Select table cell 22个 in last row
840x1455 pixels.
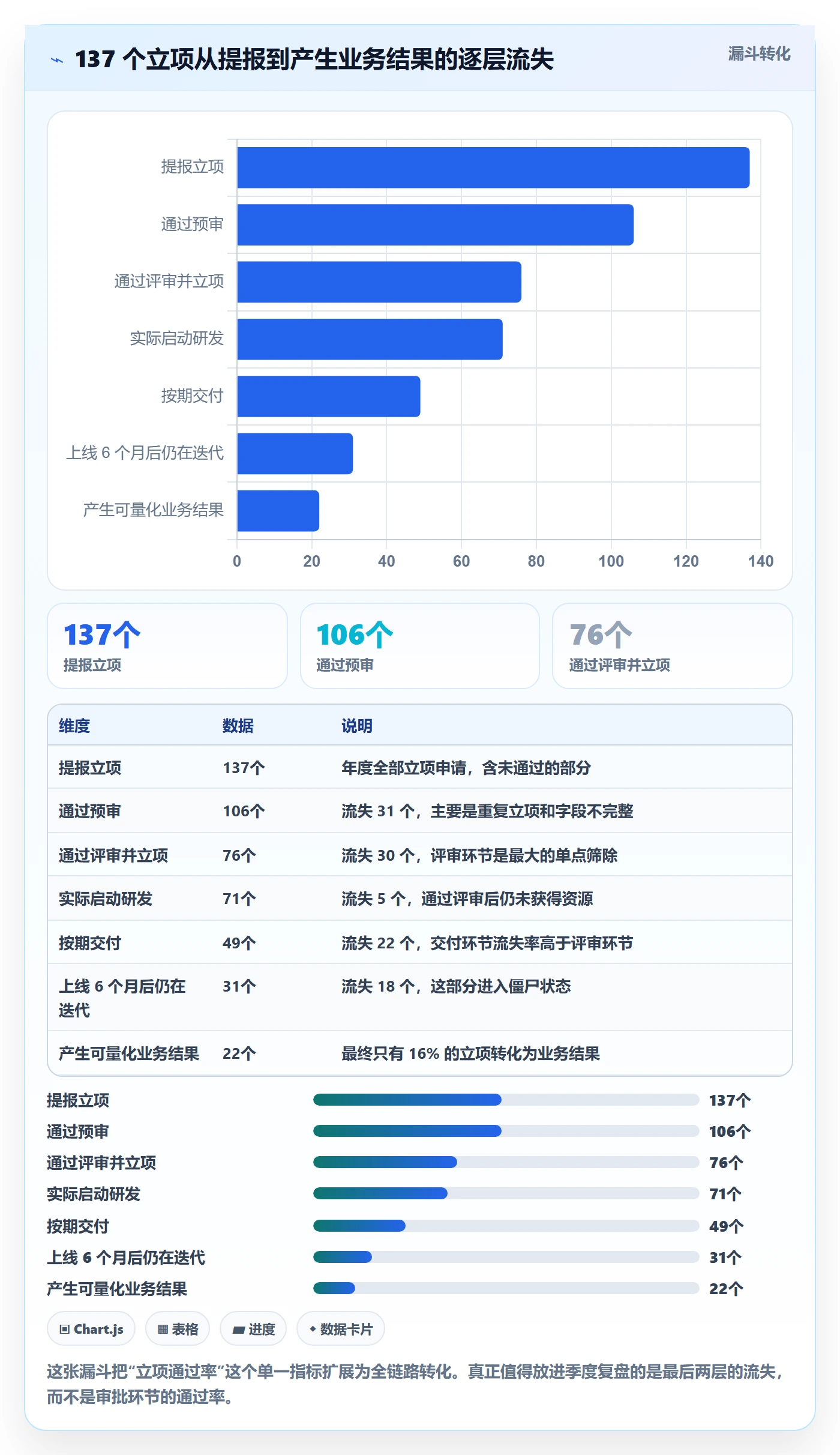coord(239,1053)
